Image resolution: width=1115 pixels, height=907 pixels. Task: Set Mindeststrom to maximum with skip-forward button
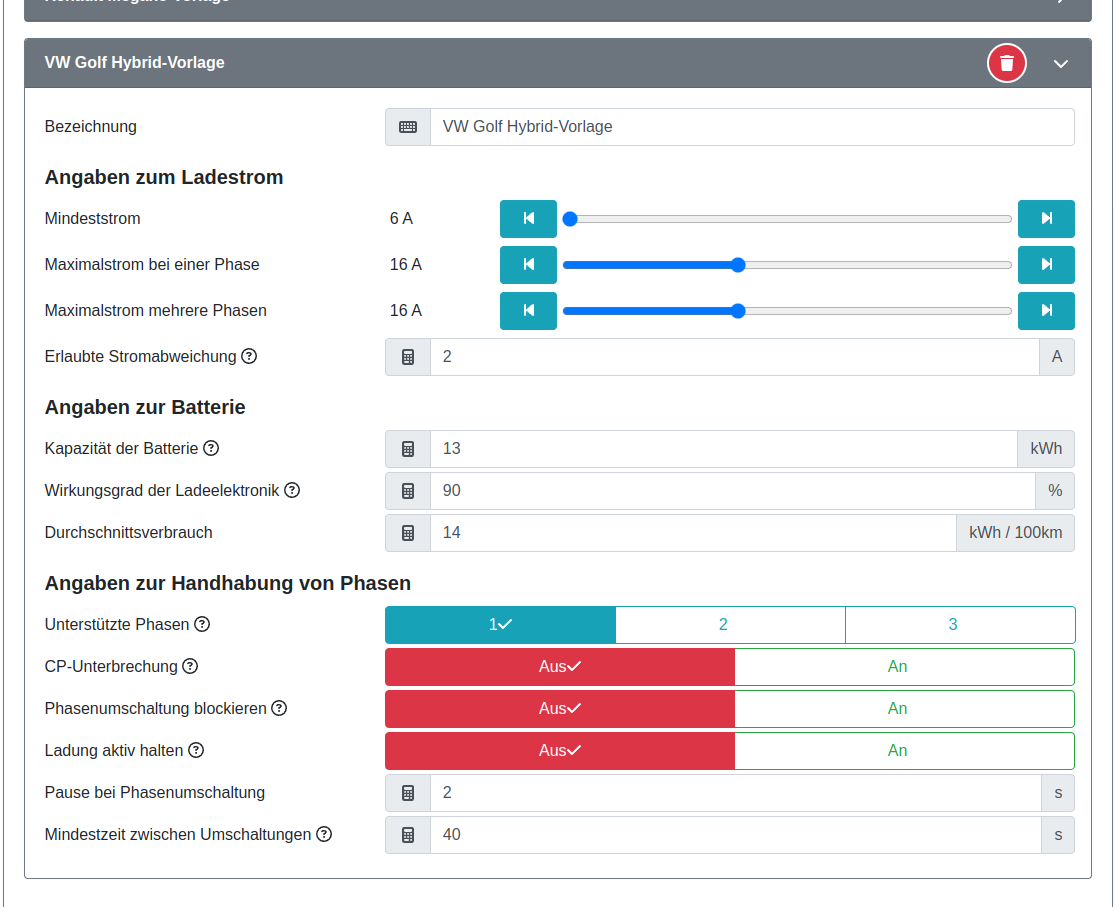(x=1046, y=218)
